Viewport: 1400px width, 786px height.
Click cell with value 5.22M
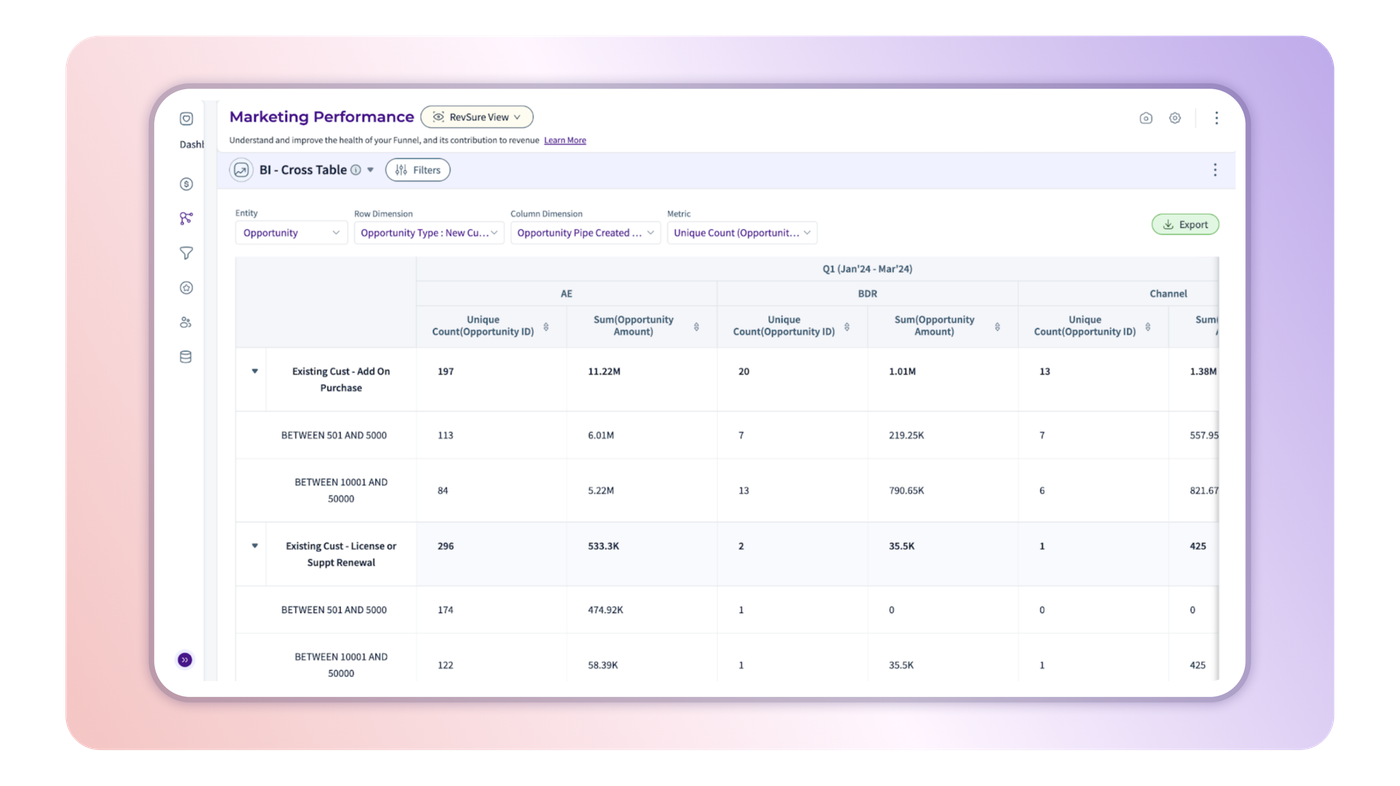(601, 491)
